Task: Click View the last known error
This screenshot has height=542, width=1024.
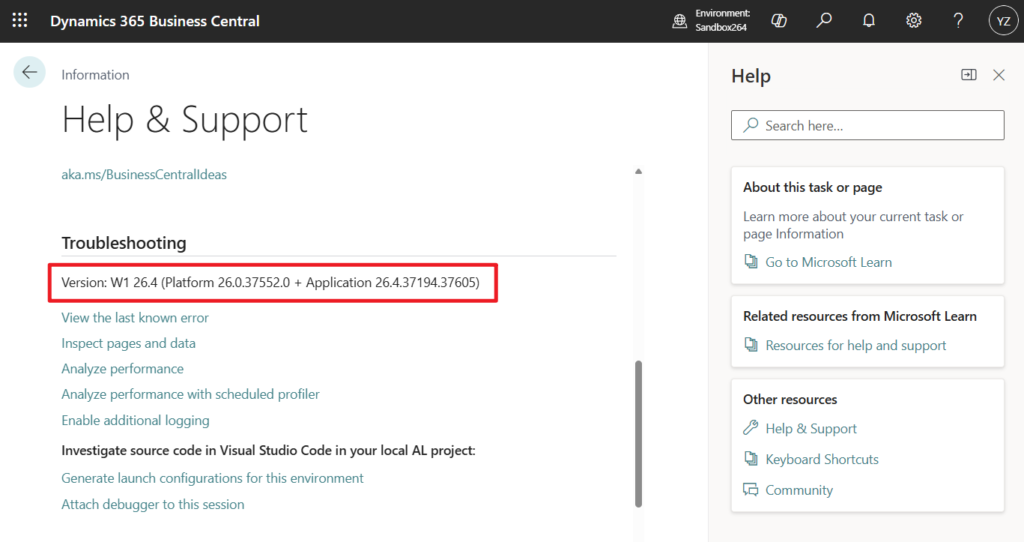Action: [x=135, y=317]
